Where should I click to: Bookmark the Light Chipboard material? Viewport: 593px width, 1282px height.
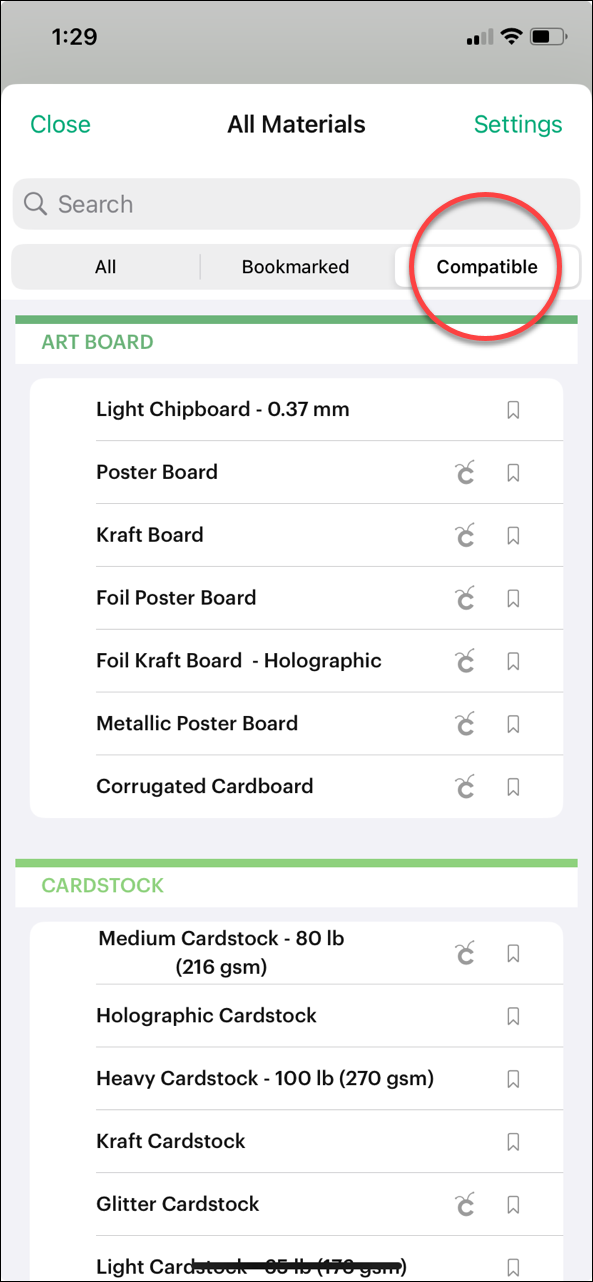[513, 409]
